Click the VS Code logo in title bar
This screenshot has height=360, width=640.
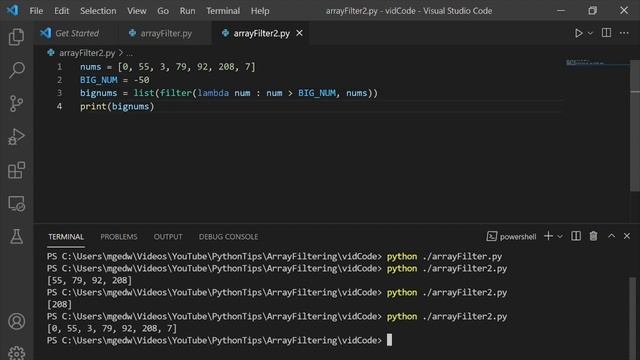pyautogui.click(x=12, y=10)
